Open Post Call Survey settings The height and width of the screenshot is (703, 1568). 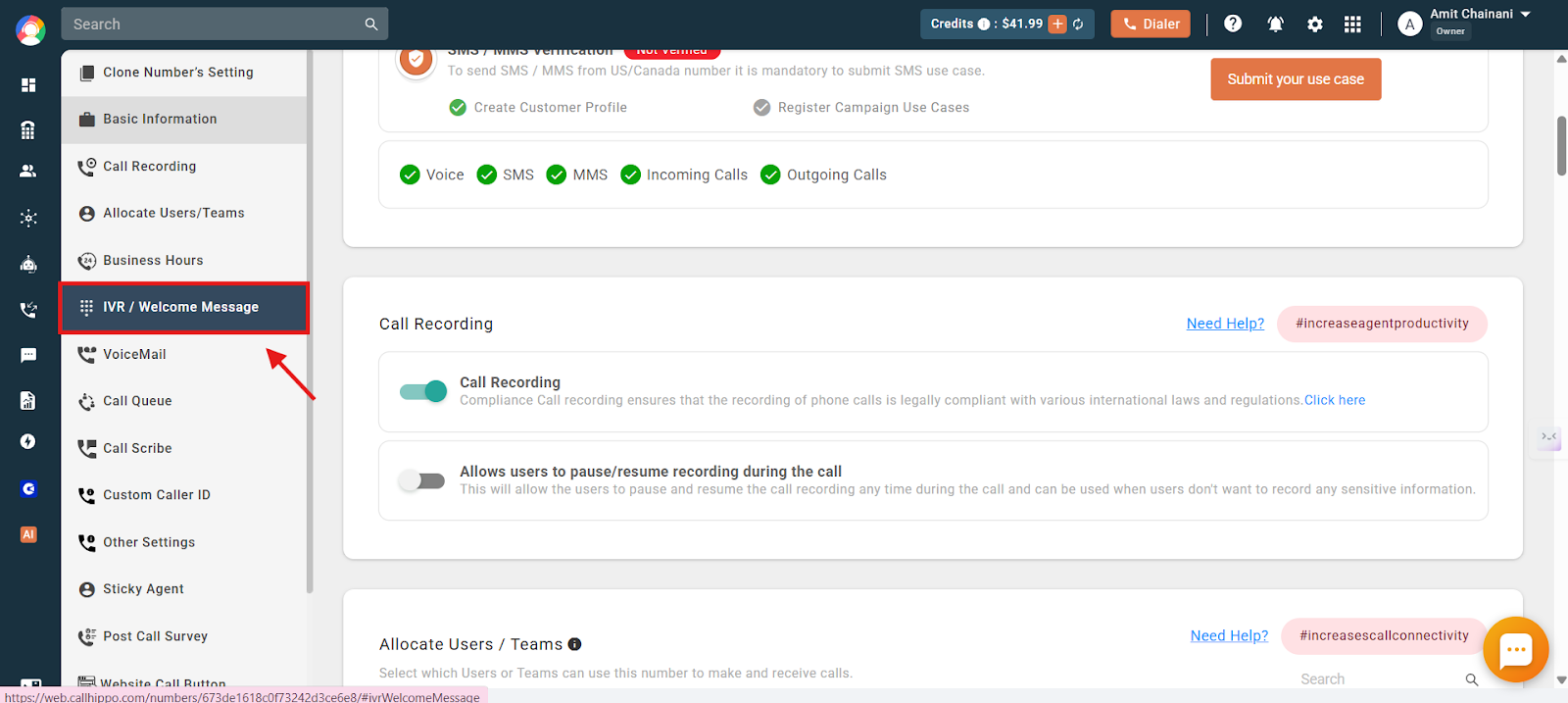pyautogui.click(x=184, y=636)
